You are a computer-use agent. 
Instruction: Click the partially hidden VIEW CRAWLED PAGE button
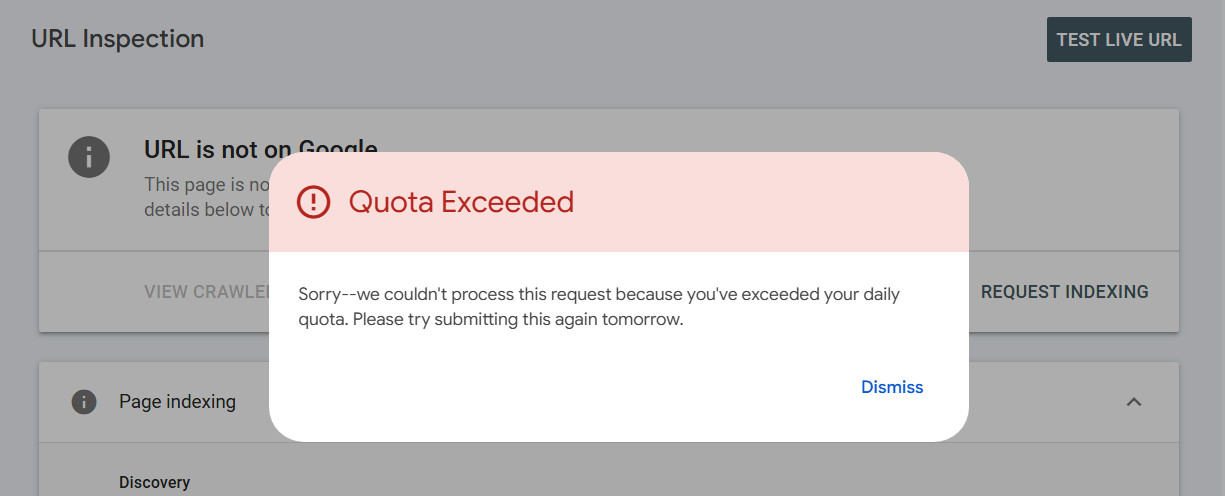coord(208,292)
